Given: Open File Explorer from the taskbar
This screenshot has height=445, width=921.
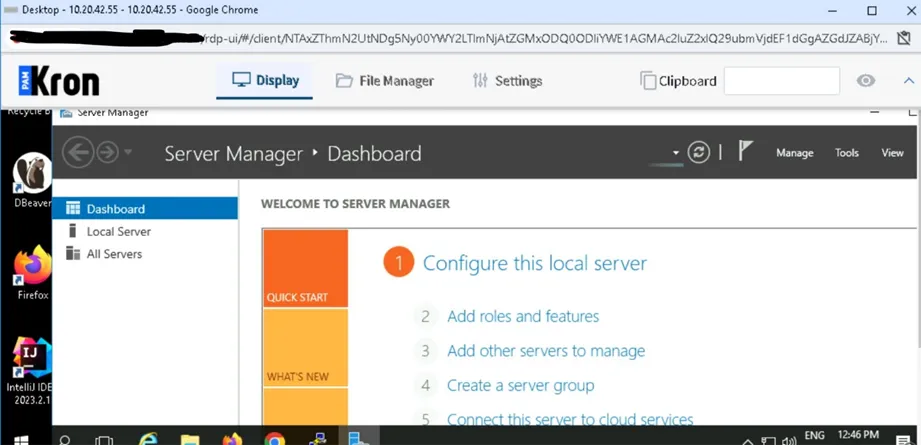Looking at the screenshot, I should coord(190,439).
